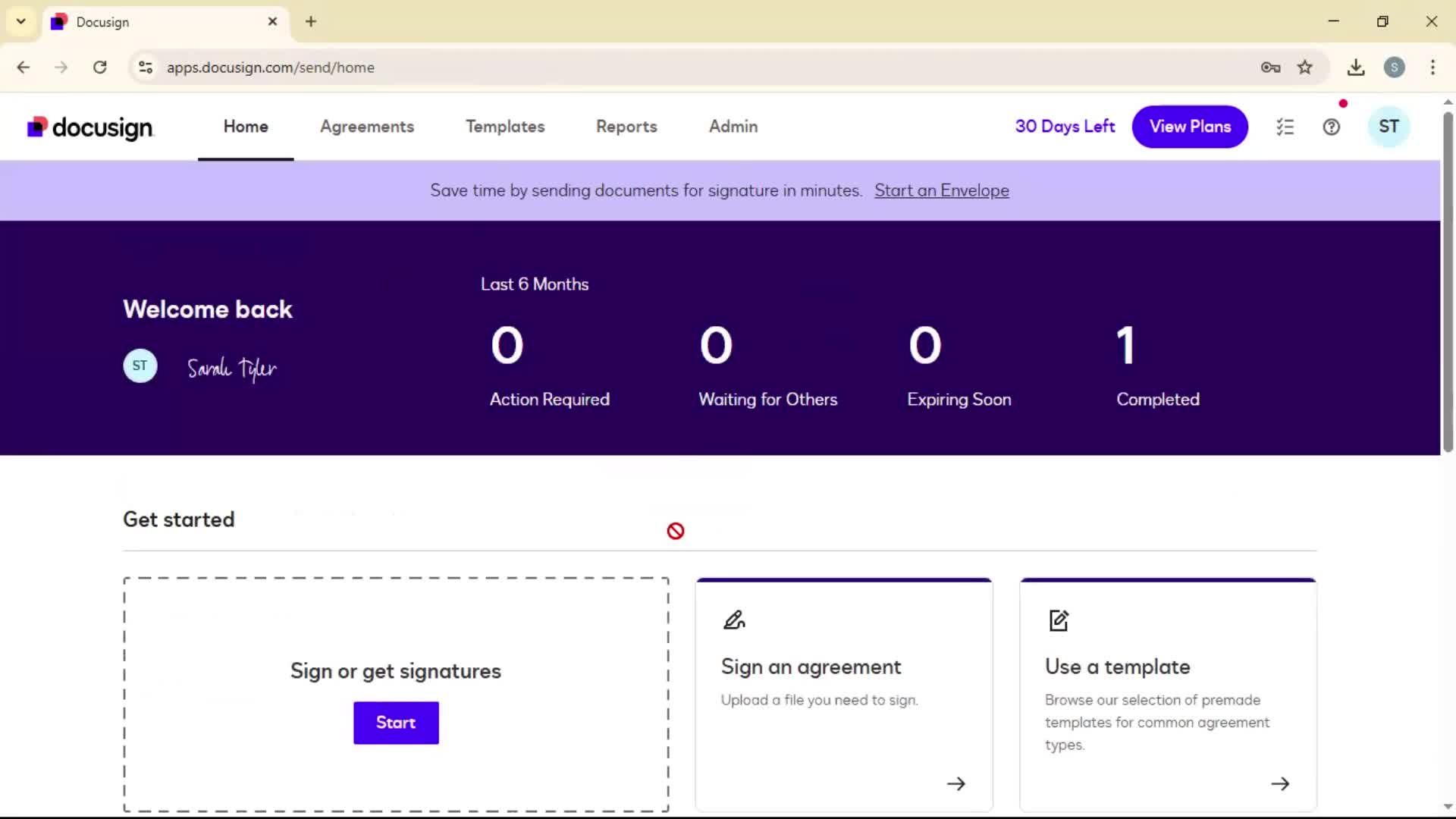
Task: View Expiring Soon count
Action: point(959,366)
